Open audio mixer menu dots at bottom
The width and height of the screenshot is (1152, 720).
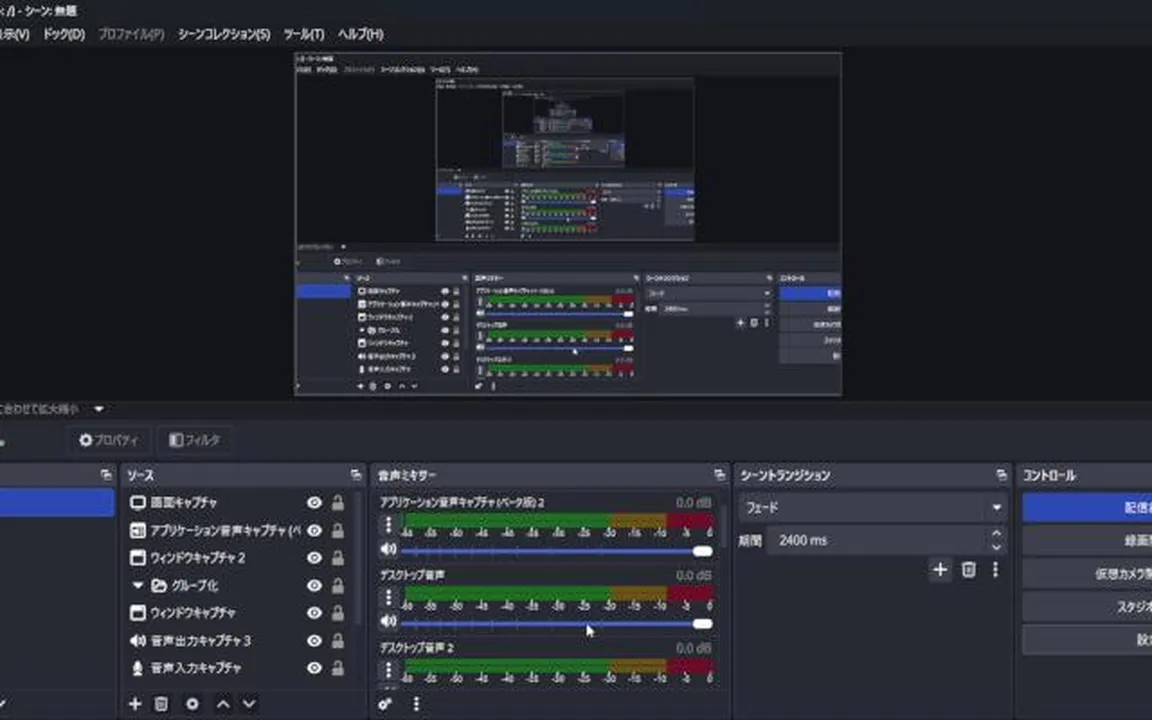click(x=416, y=704)
